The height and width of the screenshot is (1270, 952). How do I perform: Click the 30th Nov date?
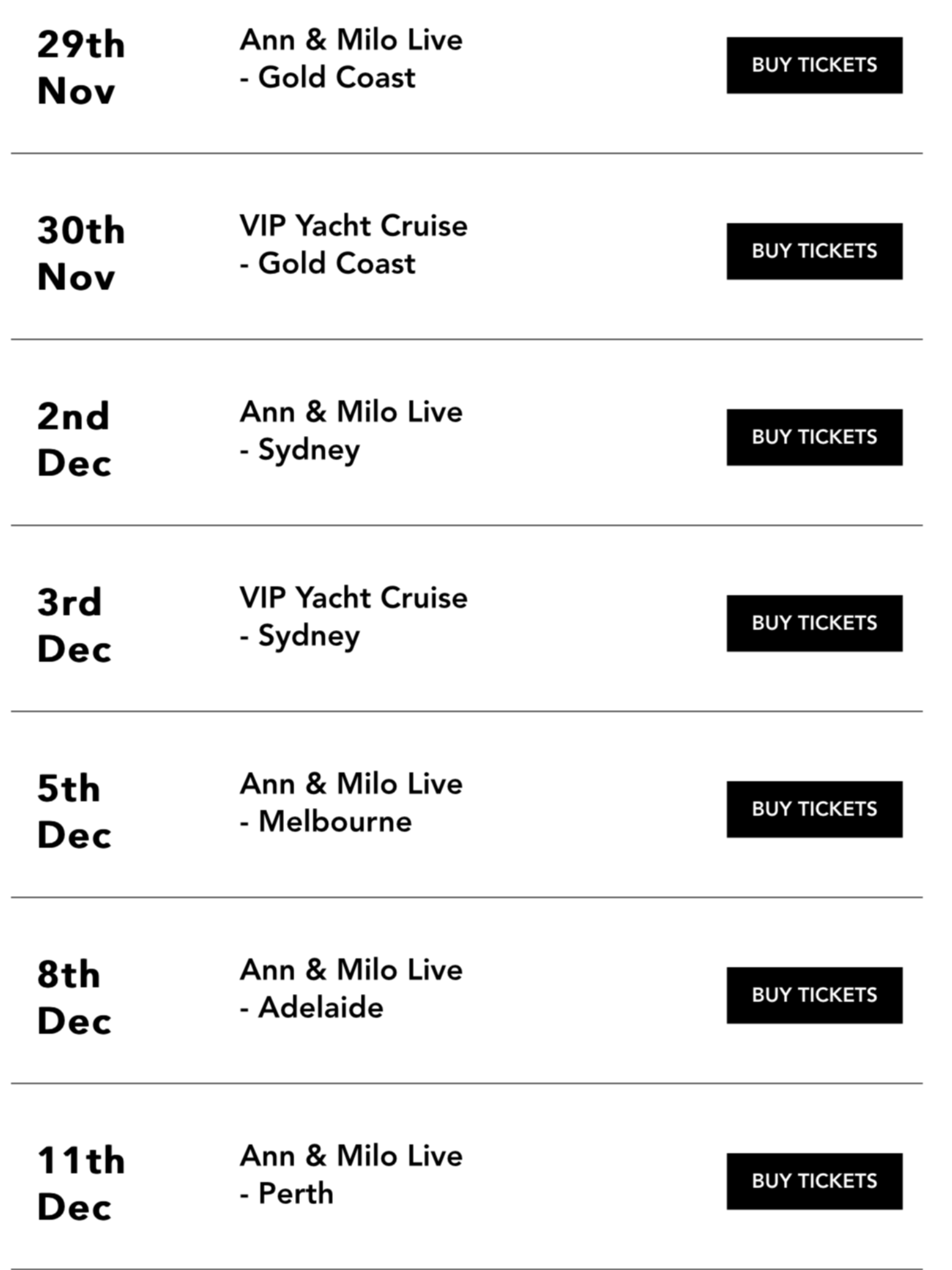(81, 254)
